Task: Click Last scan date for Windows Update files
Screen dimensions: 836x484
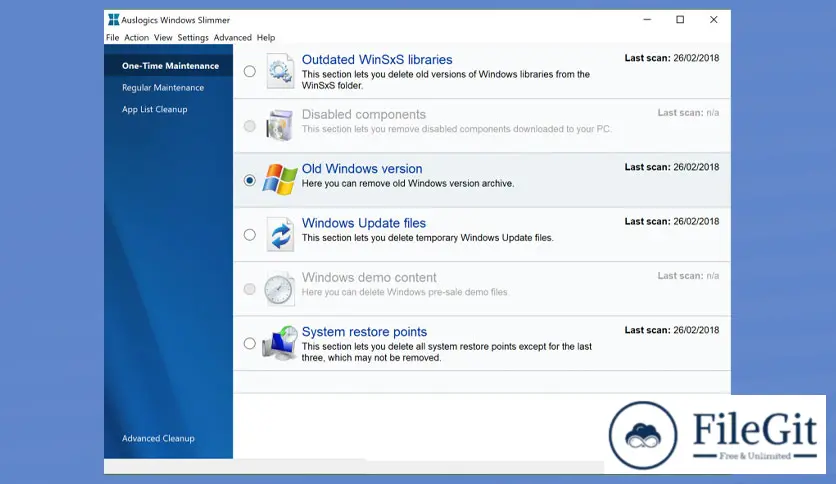Action: (x=672, y=221)
